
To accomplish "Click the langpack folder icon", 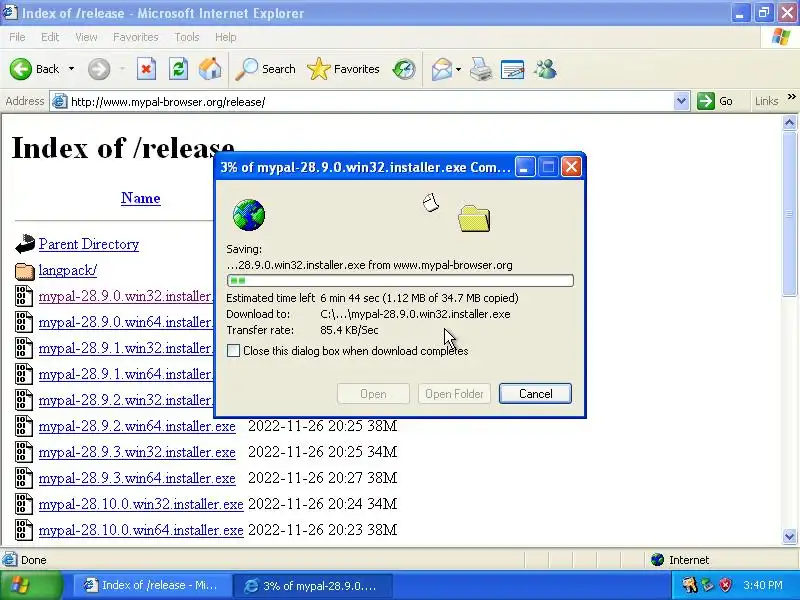I will coord(24,271).
